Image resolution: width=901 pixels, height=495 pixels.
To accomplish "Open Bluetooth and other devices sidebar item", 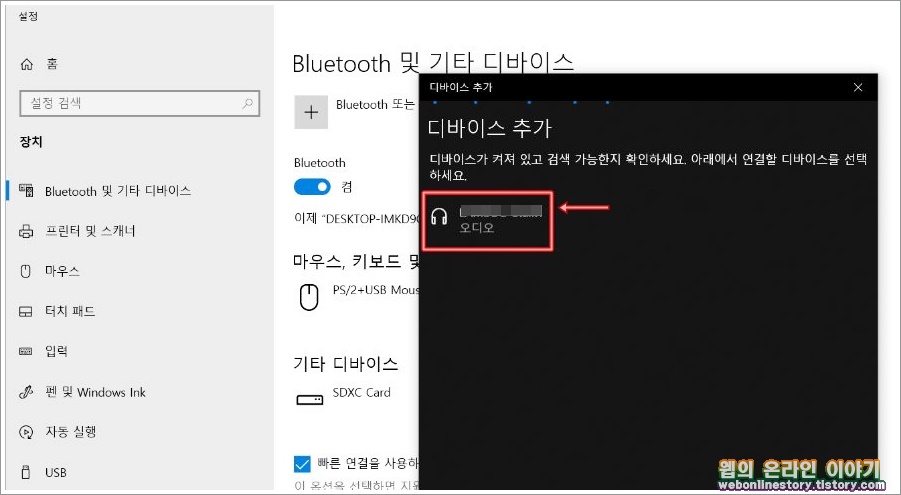I will 118,191.
